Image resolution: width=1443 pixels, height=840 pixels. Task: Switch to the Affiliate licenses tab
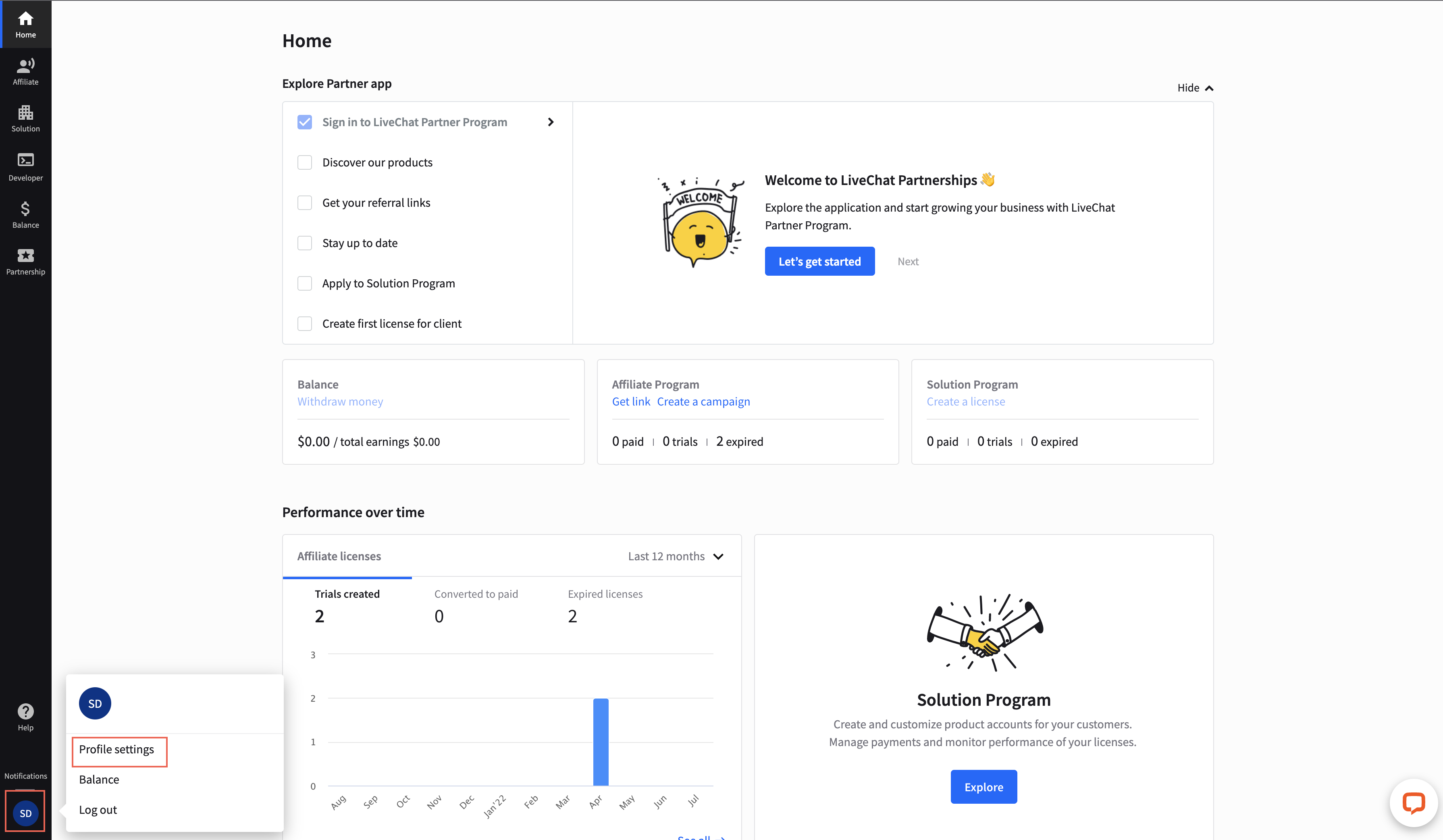(339, 556)
